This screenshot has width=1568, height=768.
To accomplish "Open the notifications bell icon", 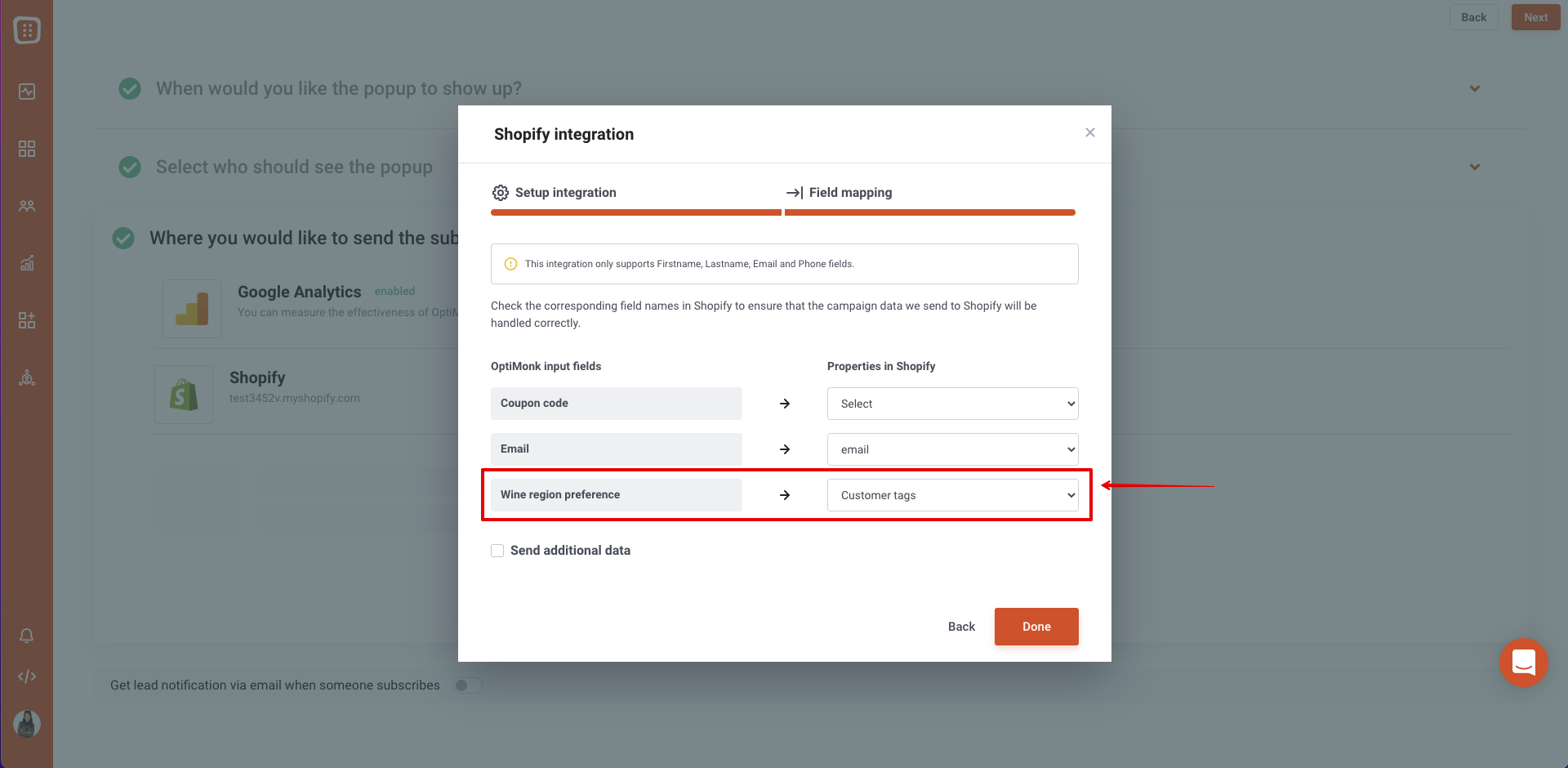I will click(27, 636).
